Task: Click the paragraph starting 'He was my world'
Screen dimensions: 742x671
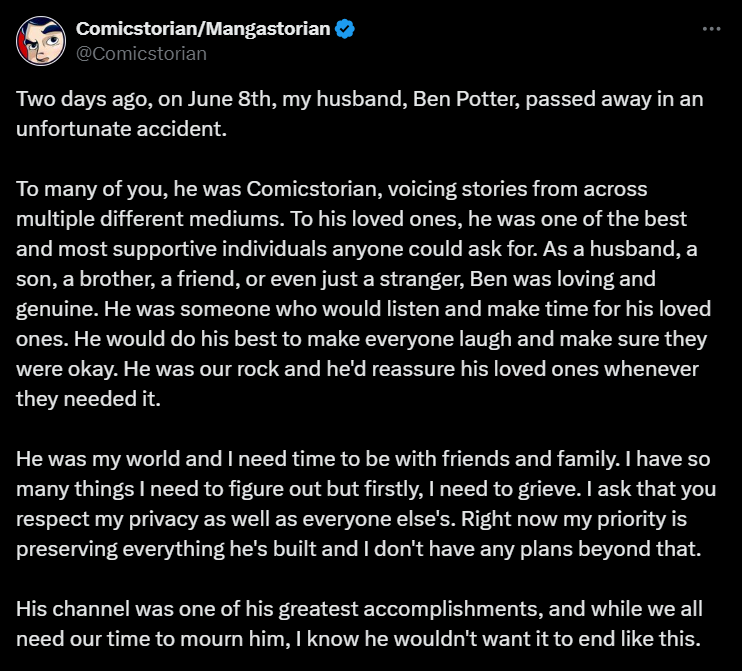Action: [366, 503]
